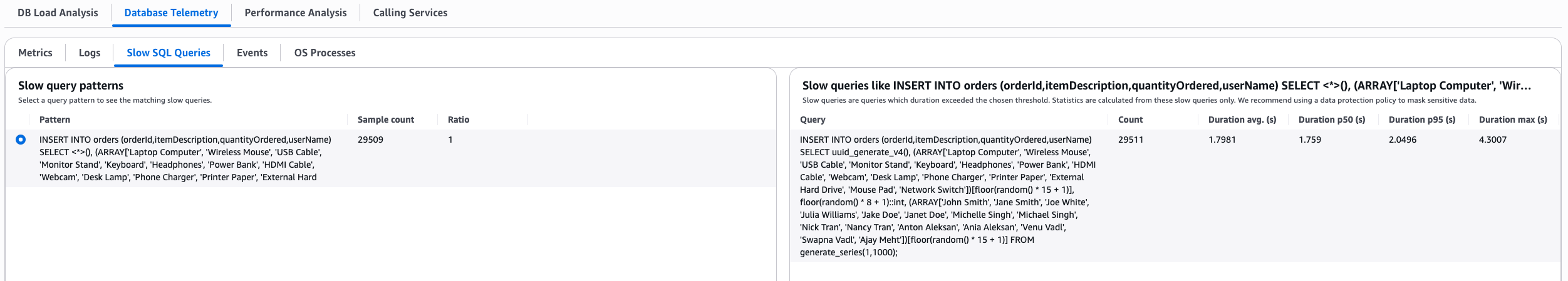Select the Slow SQL Queries sub-tab
Image resolution: width=1568 pixels, height=281 pixels.
tap(168, 53)
